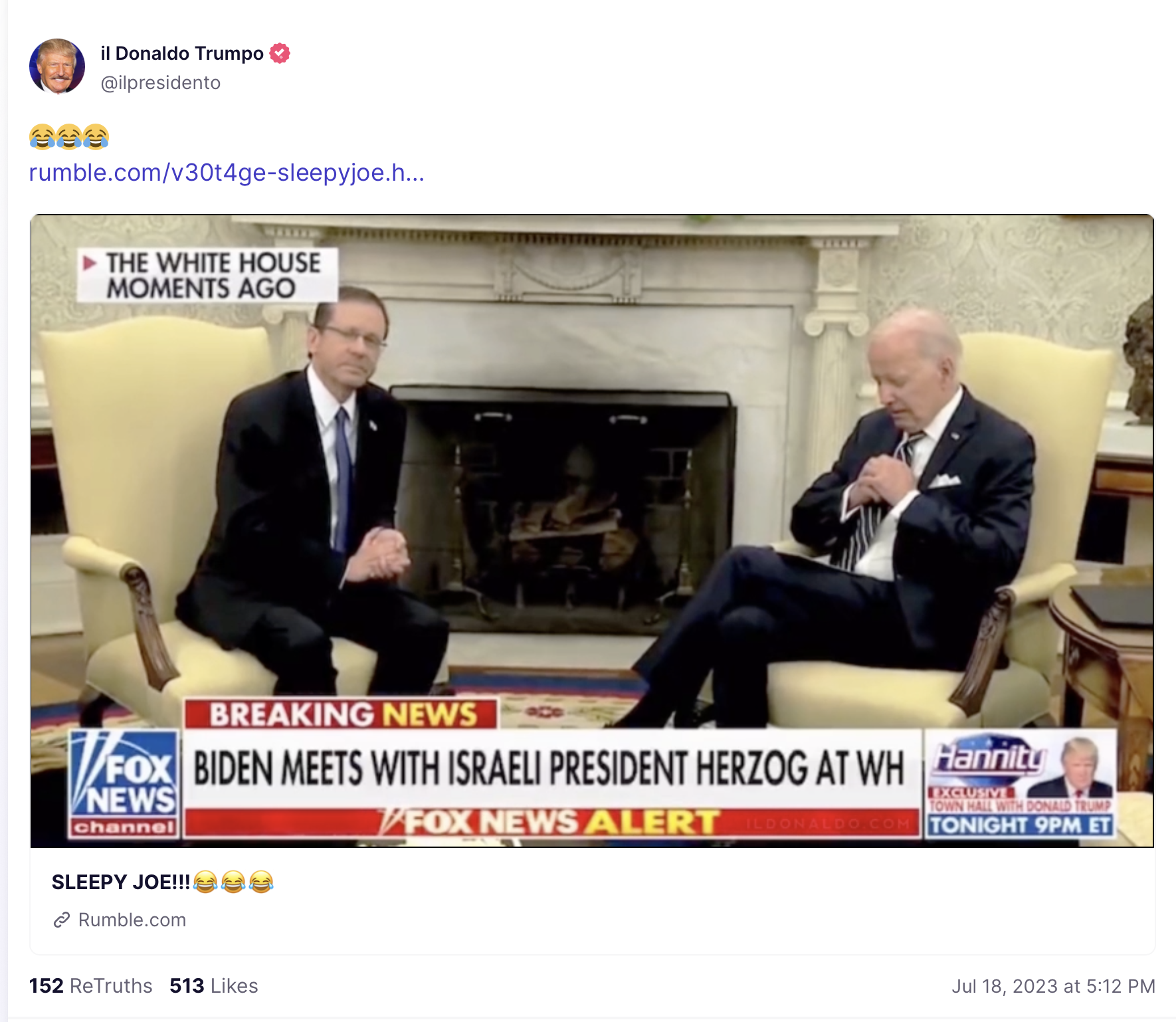Open the Rumble.com source text
The image size is (1176, 1022).
[132, 920]
